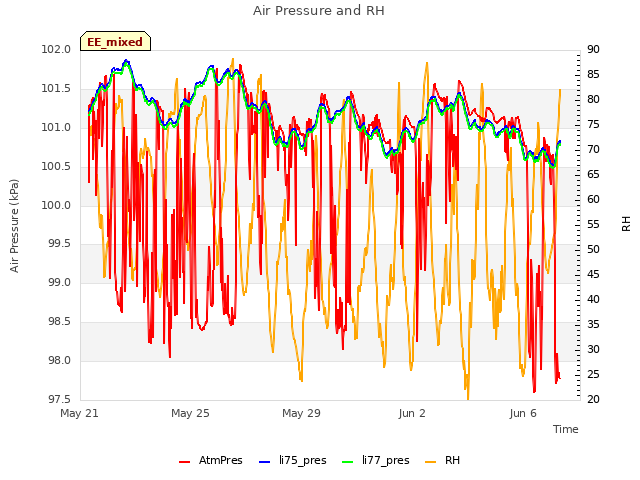The width and height of the screenshot is (640, 480).
Task: Click the 50 RH axis label
Action: coord(593,249)
